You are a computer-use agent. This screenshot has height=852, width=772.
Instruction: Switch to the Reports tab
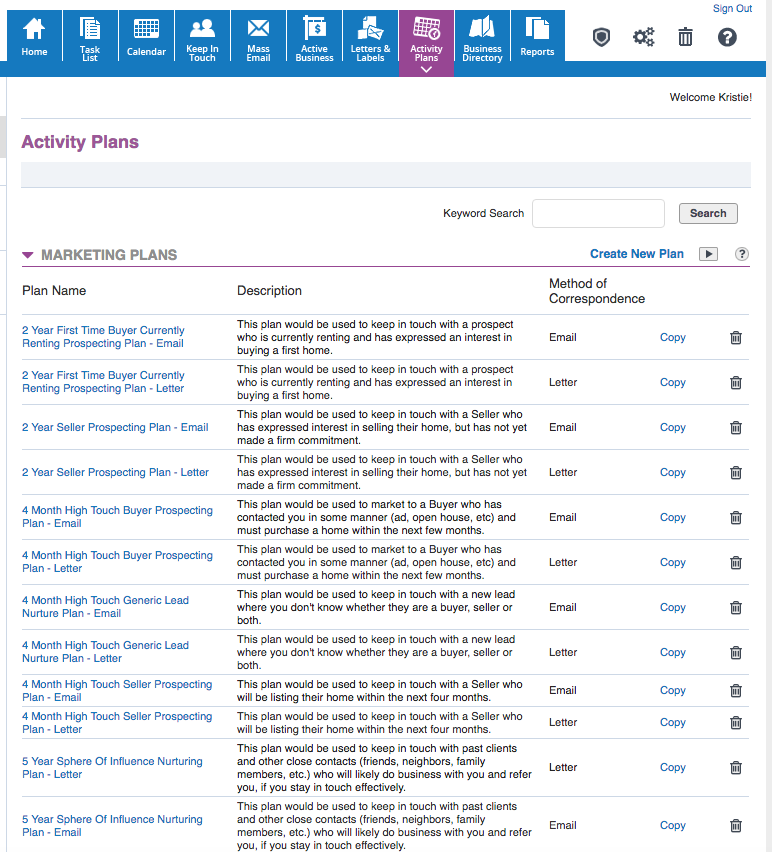coord(537,37)
